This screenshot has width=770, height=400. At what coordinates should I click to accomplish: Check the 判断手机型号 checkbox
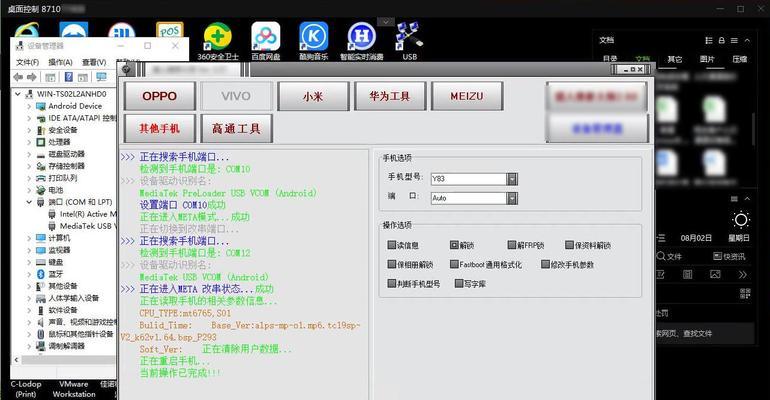tap(391, 283)
